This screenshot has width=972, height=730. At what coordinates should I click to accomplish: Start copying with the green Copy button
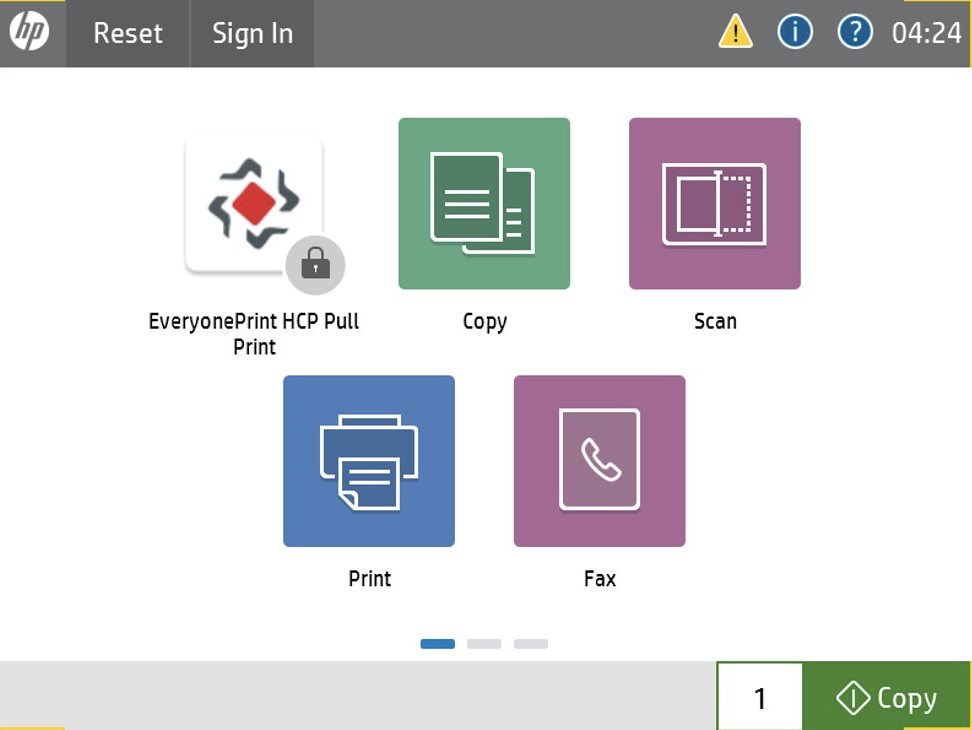click(x=886, y=697)
